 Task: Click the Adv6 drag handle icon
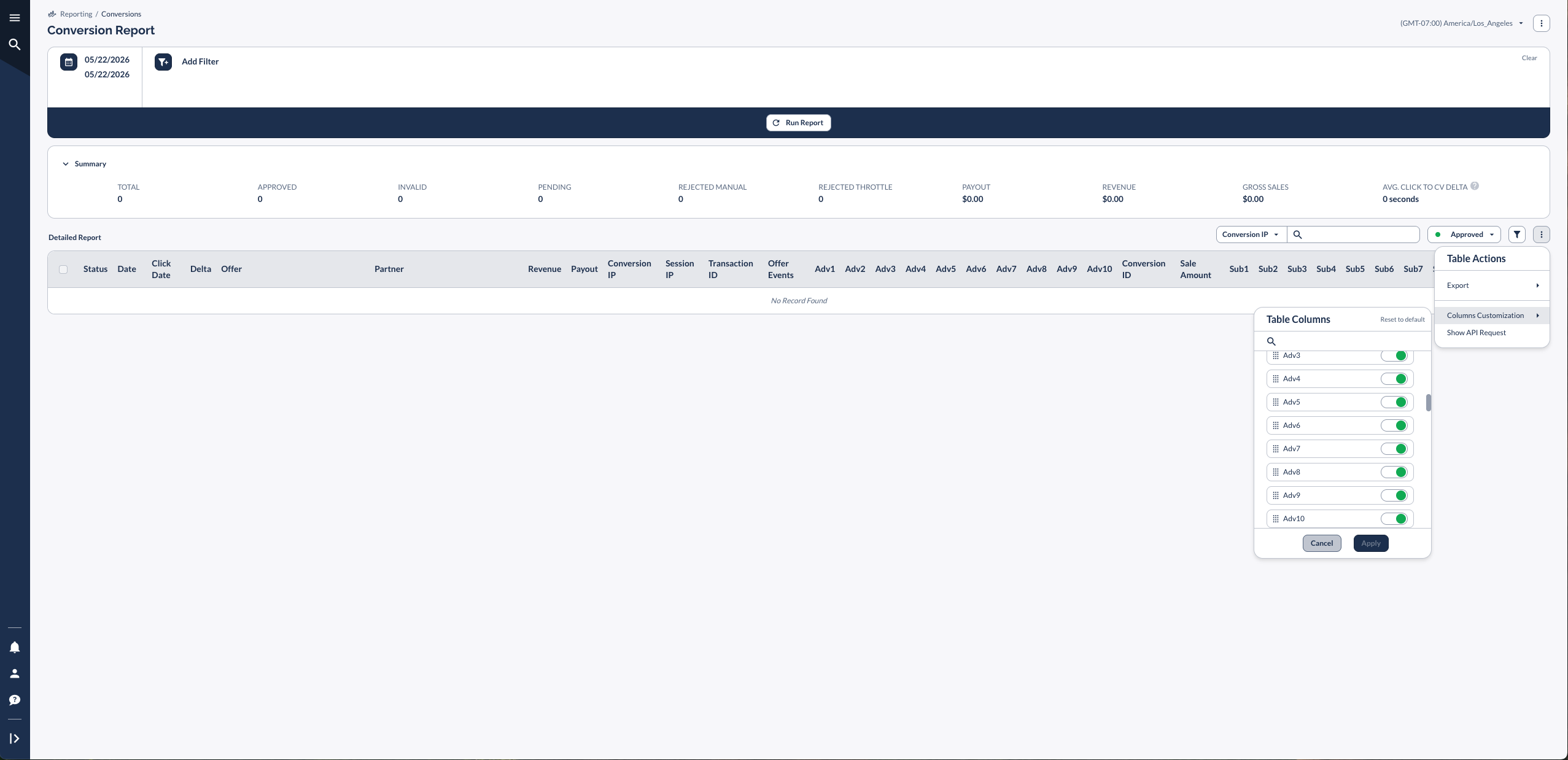(x=1276, y=425)
